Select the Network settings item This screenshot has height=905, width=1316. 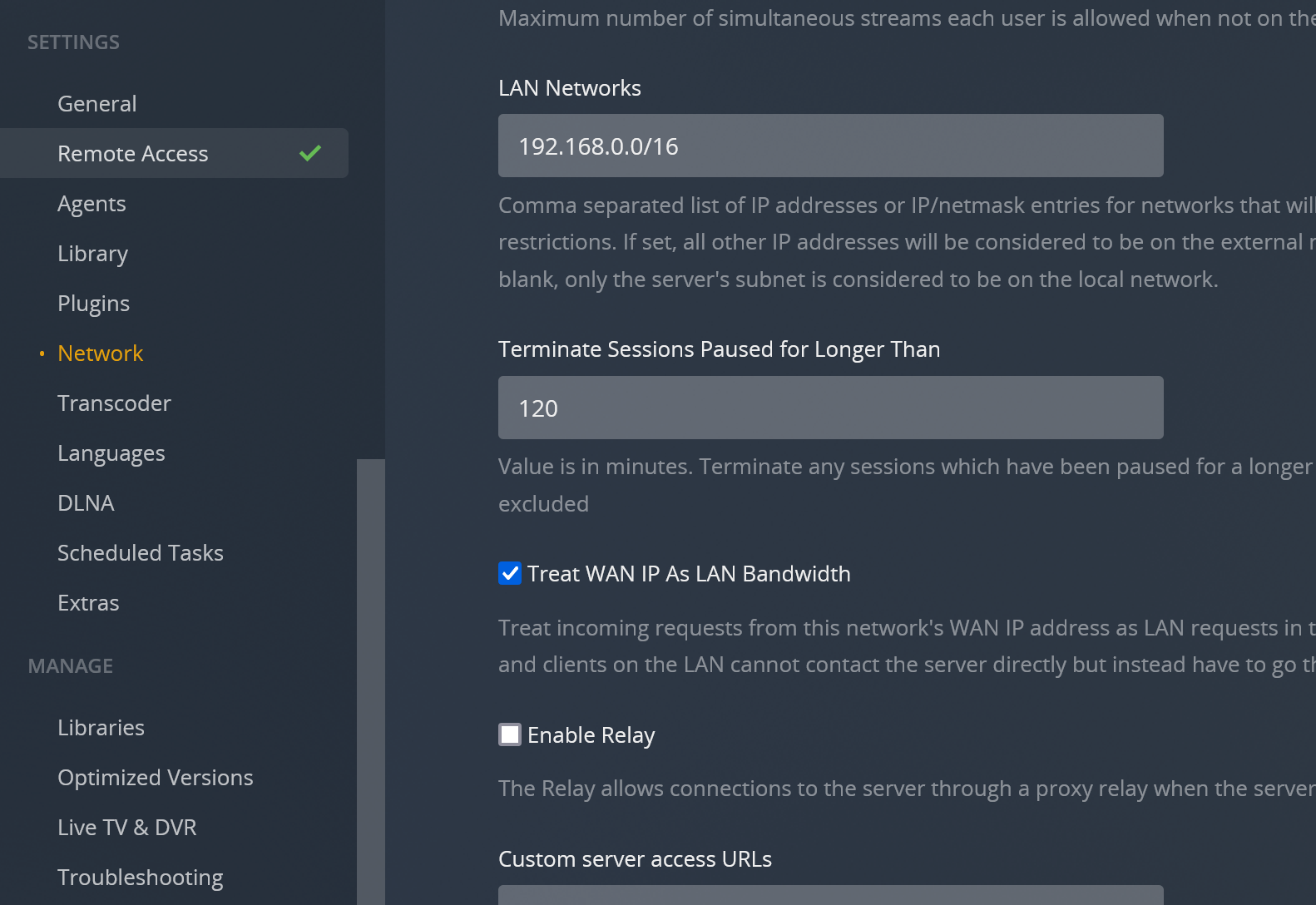coord(100,354)
